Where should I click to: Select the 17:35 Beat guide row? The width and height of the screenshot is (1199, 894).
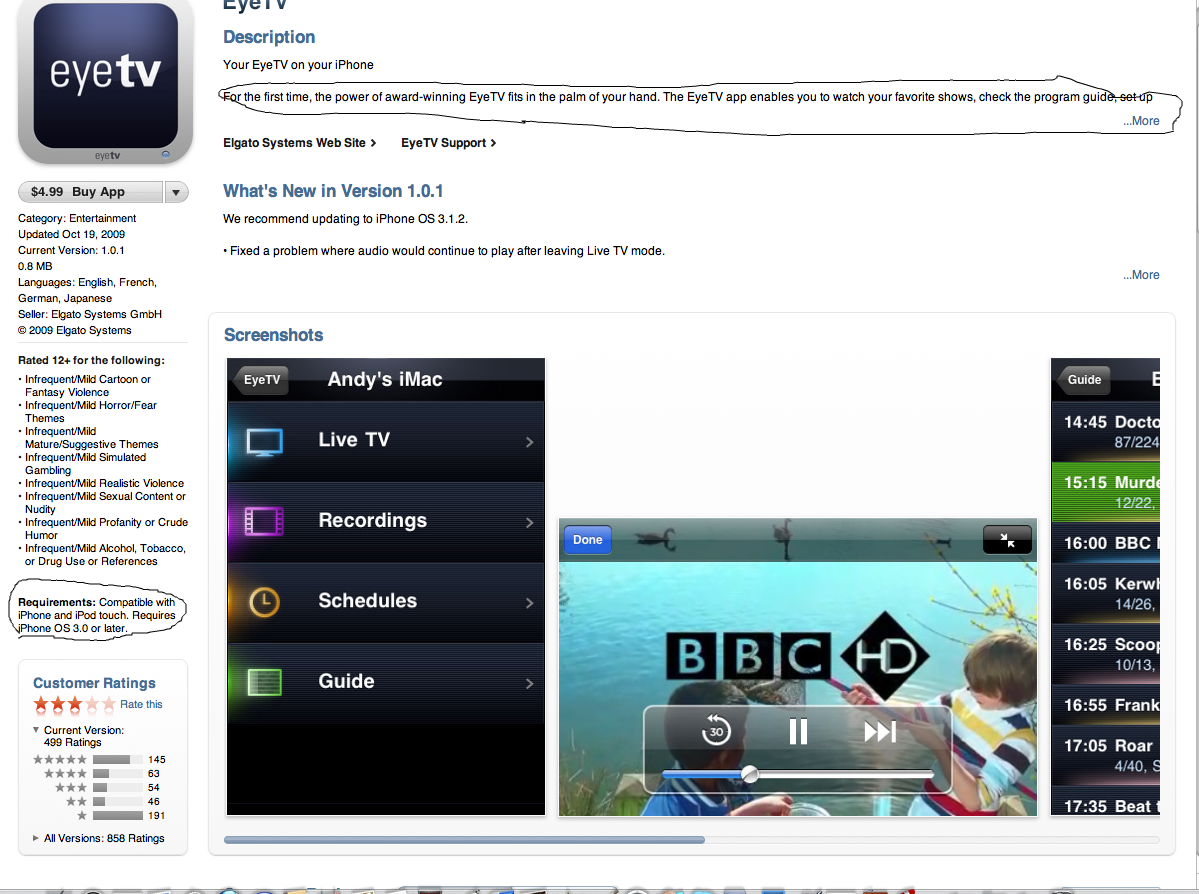(1106, 802)
